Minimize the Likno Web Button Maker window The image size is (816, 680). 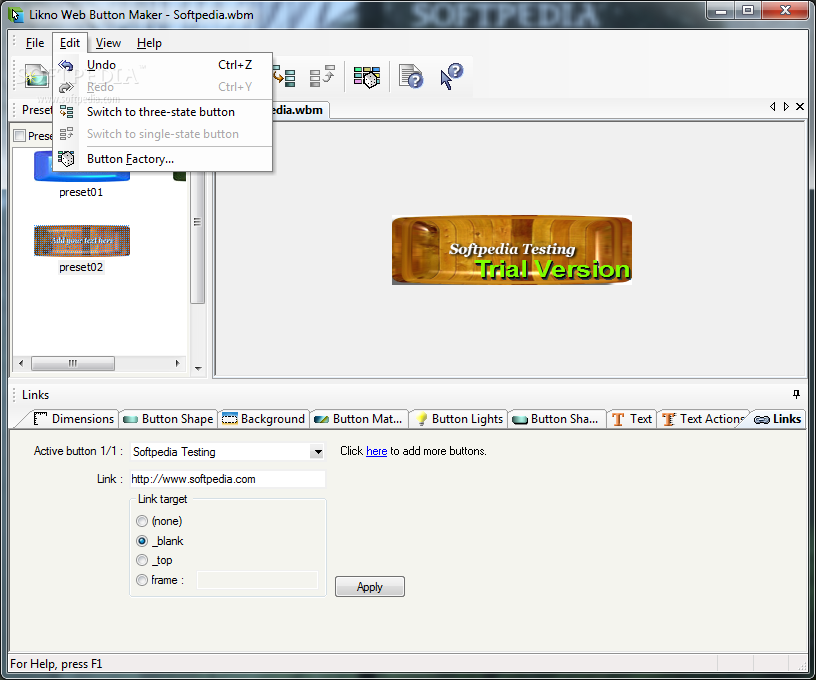pos(721,11)
